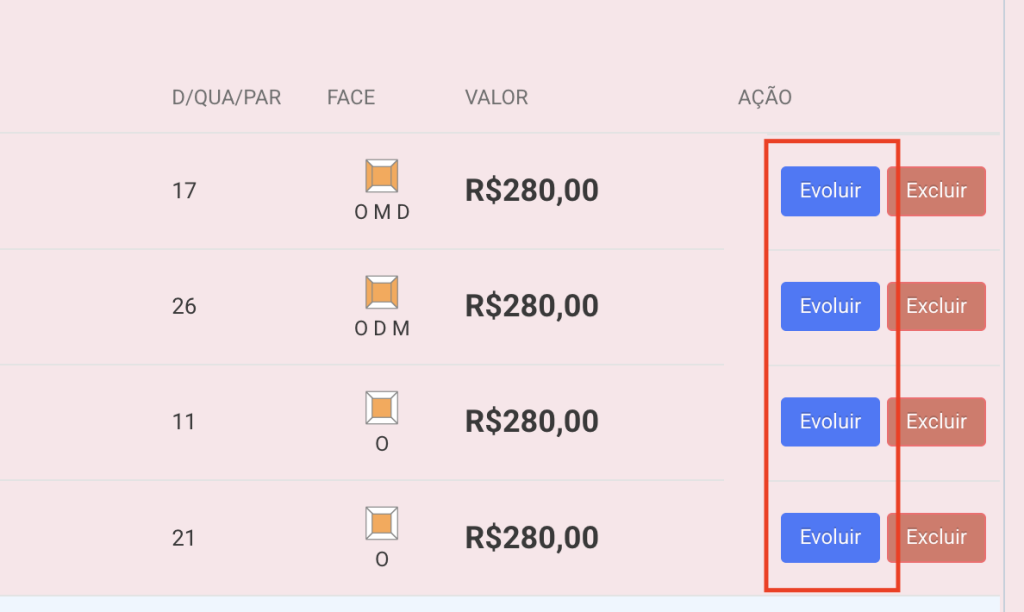Click the O D M face label
Screen dimensions: 1024x612
pyautogui.click(x=382, y=329)
